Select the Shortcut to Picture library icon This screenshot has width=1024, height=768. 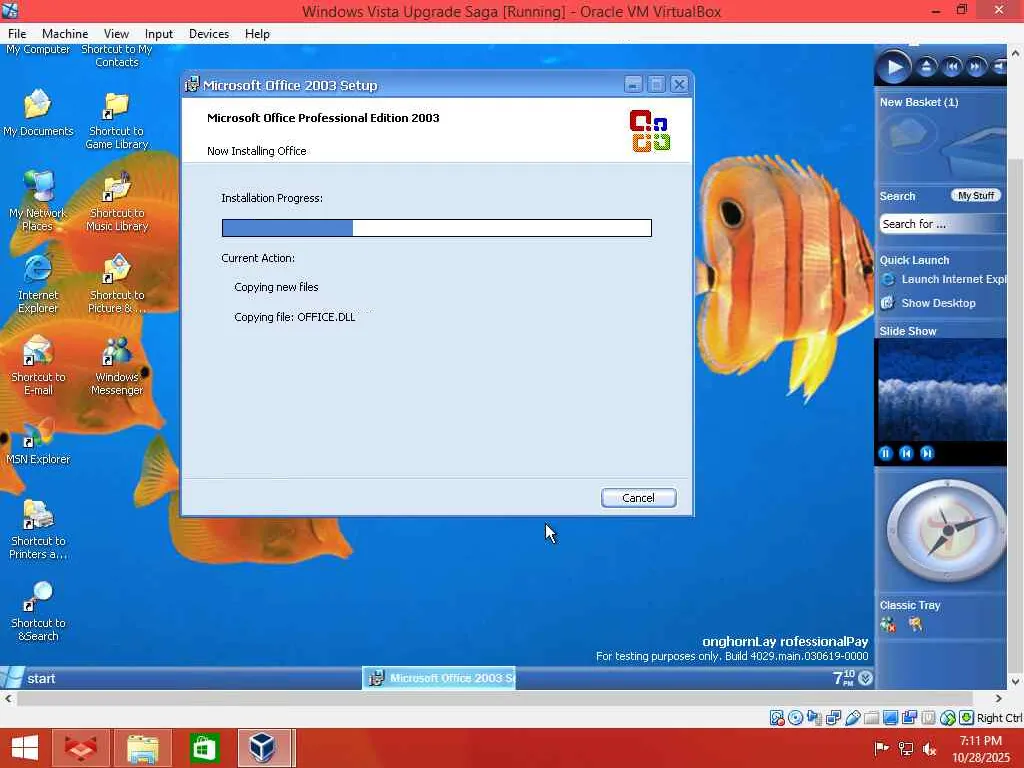117,284
